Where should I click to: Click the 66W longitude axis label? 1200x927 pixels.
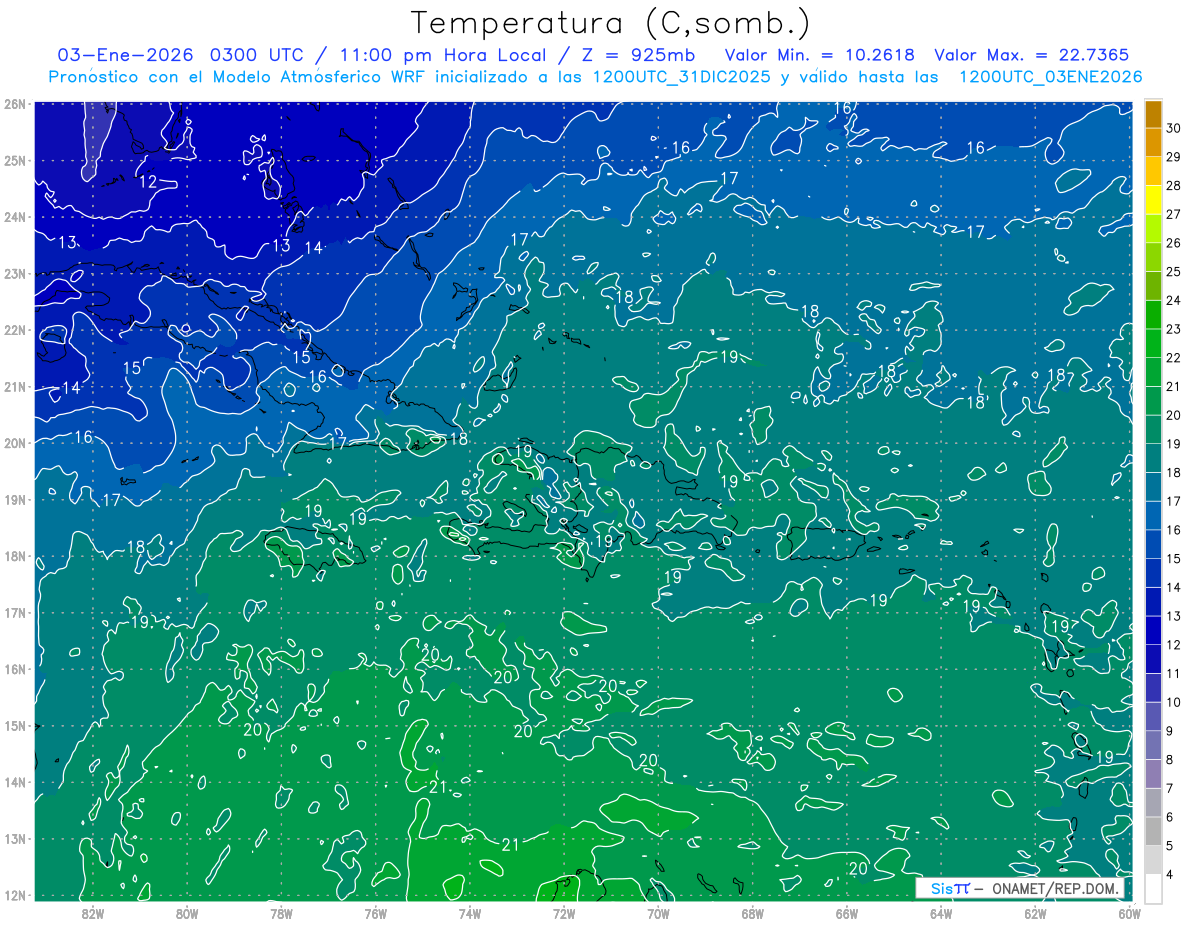847,913
